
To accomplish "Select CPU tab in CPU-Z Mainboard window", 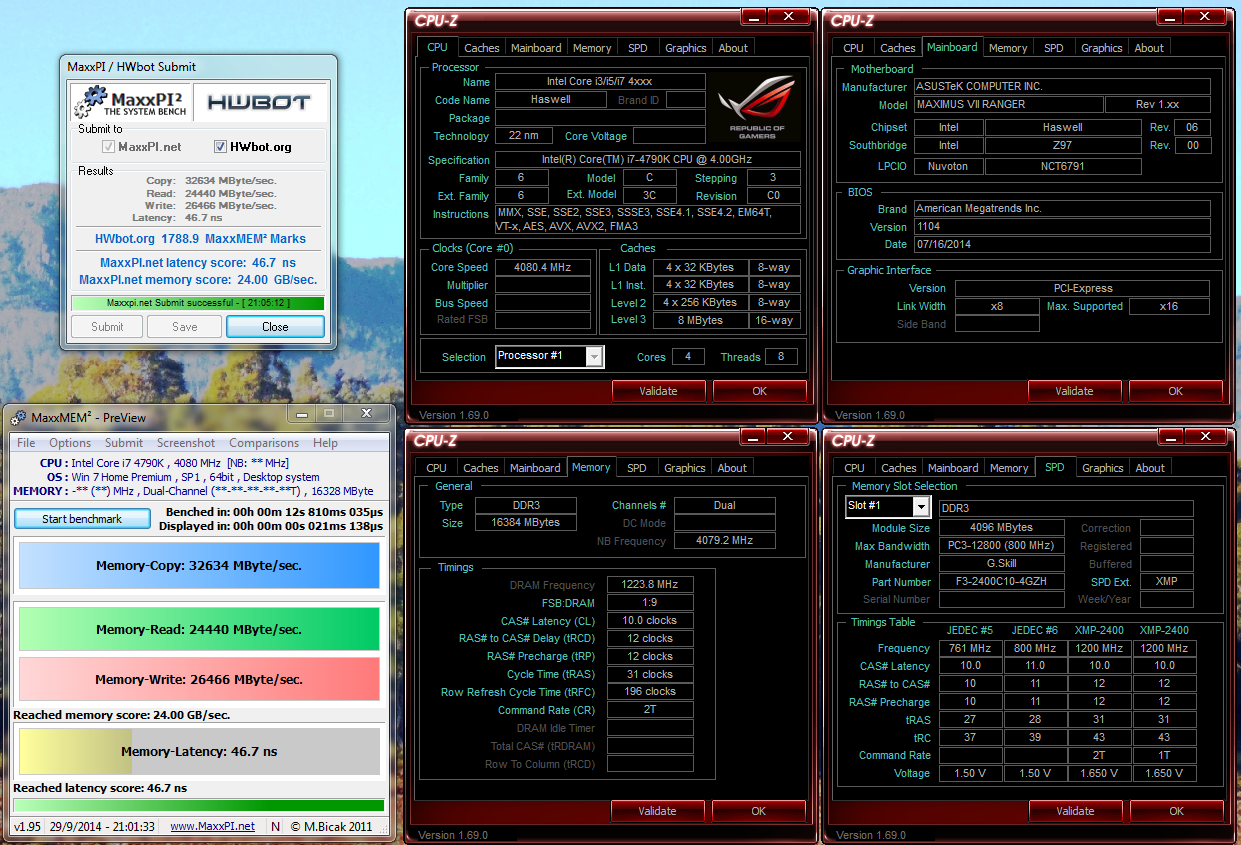I will (854, 48).
